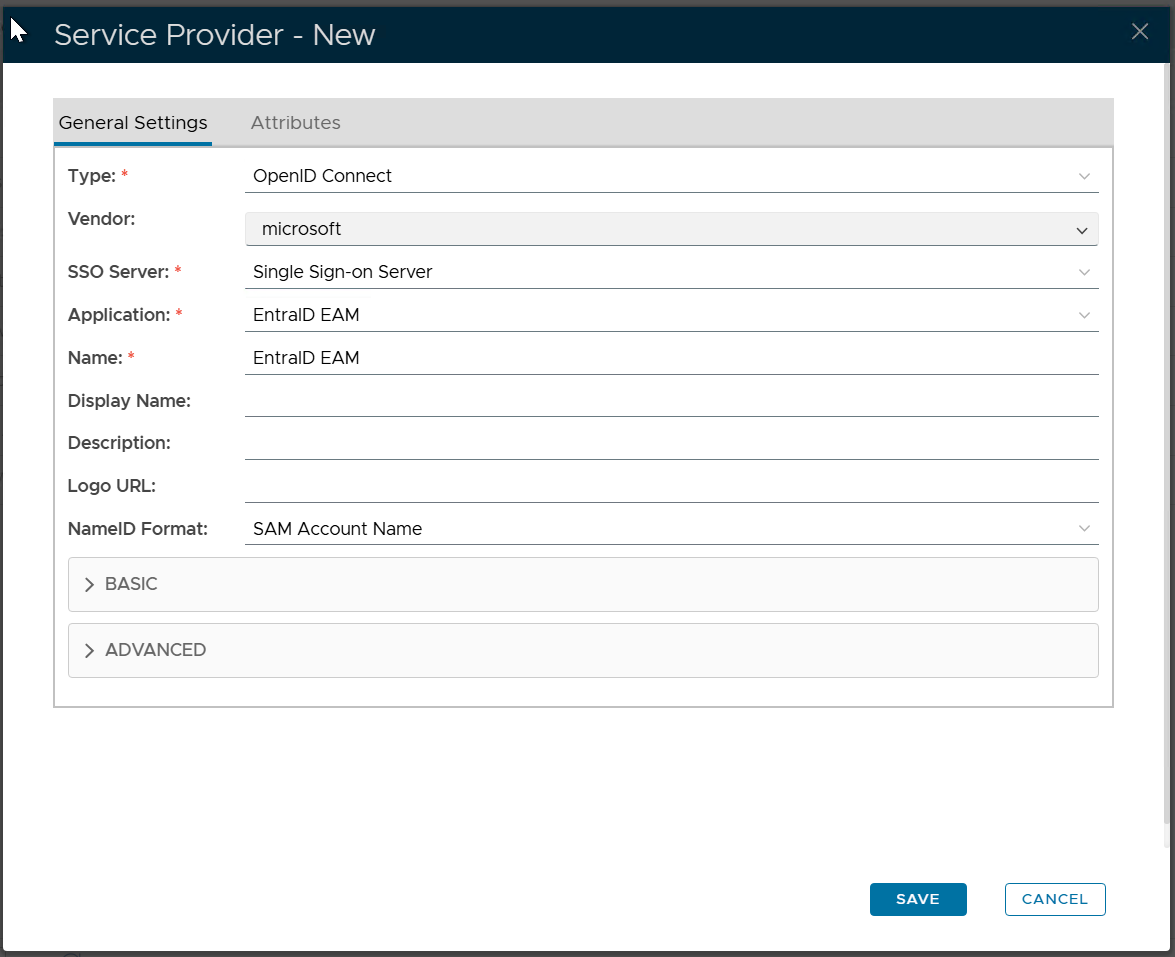Viewport: 1175px width, 957px height.
Task: Click the Description text field
Action: (x=670, y=443)
